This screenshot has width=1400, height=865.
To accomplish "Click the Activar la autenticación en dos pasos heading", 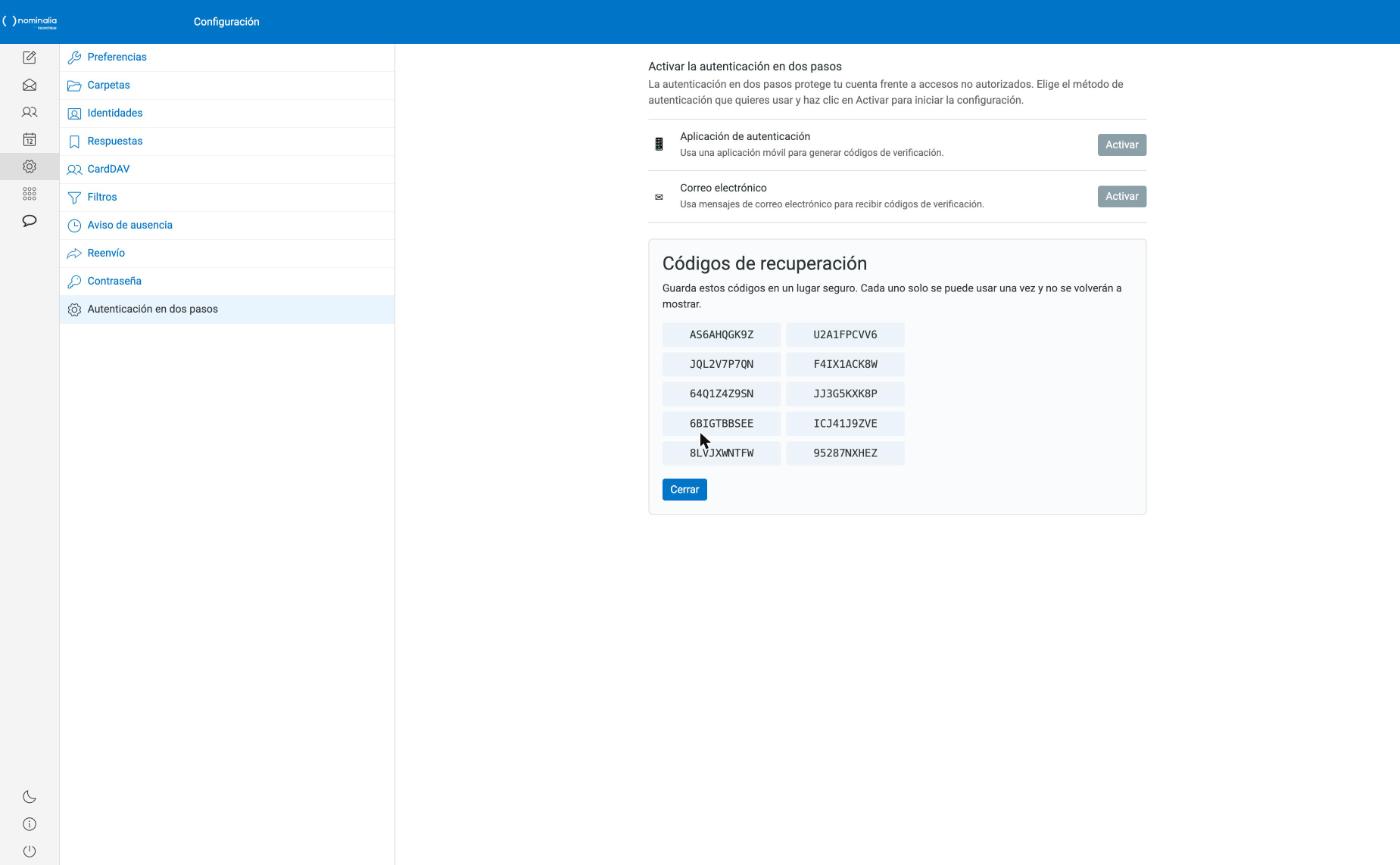I will (x=745, y=66).
